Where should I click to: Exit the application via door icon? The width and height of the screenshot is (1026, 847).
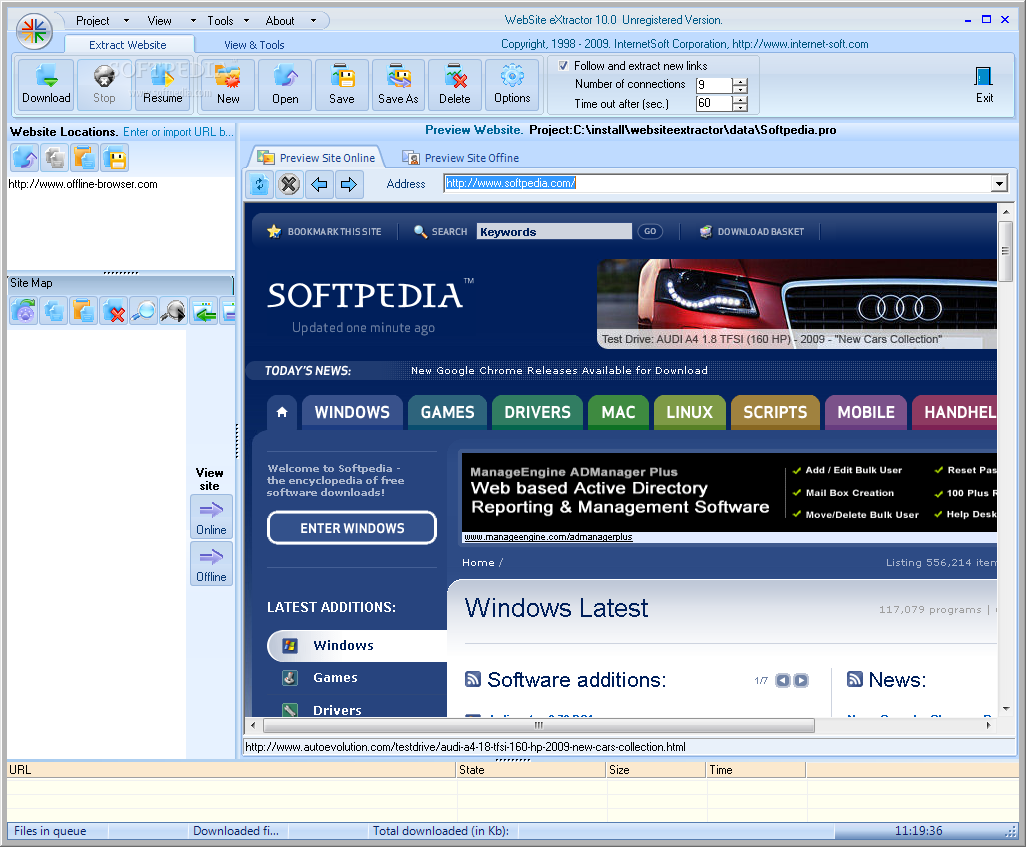coord(984,84)
